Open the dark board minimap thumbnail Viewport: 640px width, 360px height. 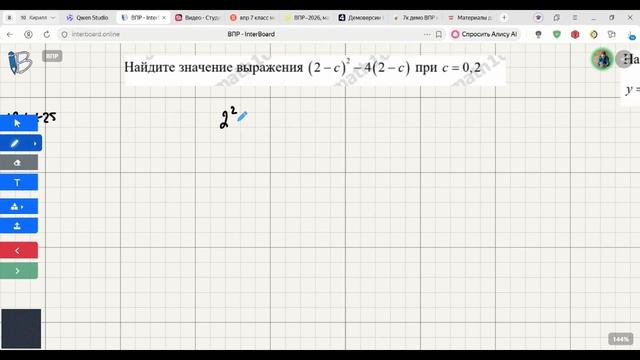point(21,329)
